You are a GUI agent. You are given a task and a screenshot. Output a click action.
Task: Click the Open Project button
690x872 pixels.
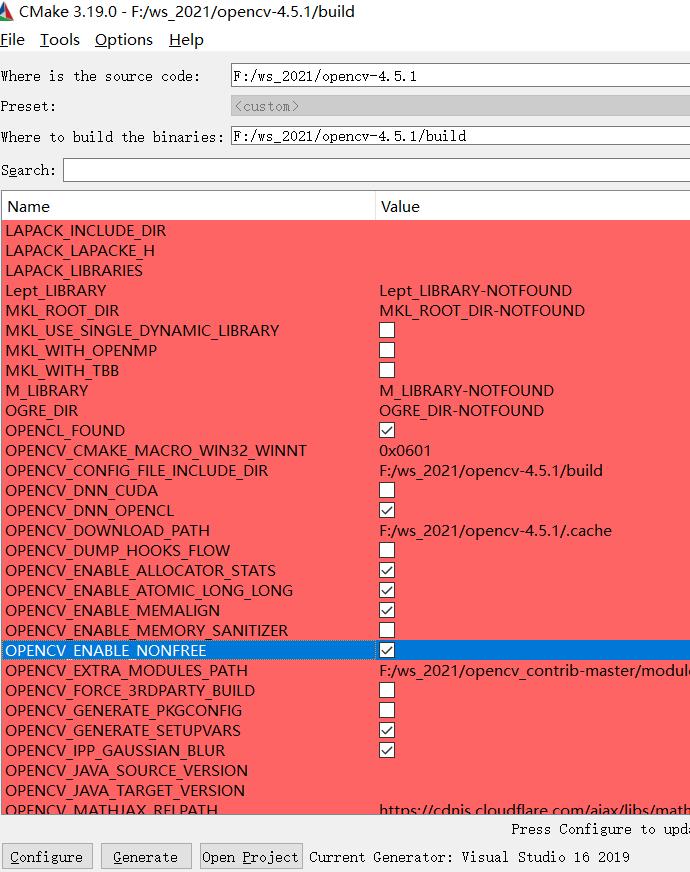tap(251, 857)
